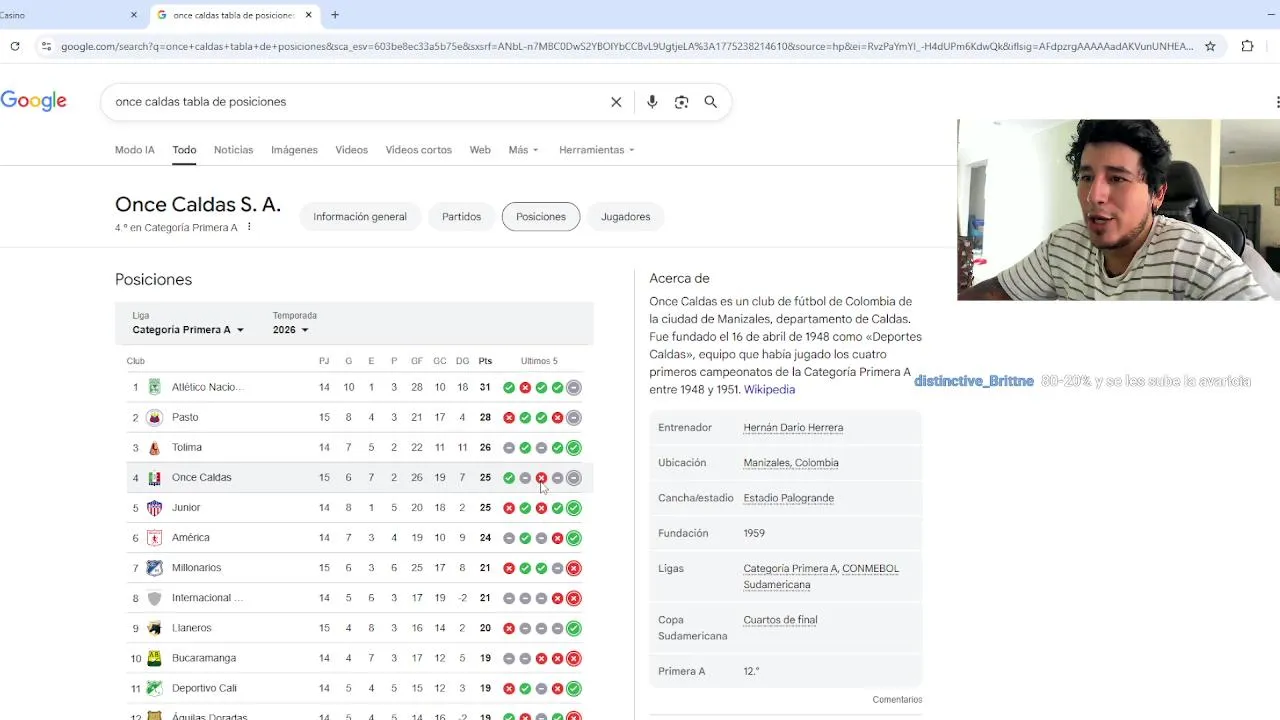
Task: Select the Todo search tab
Action: [x=184, y=150]
